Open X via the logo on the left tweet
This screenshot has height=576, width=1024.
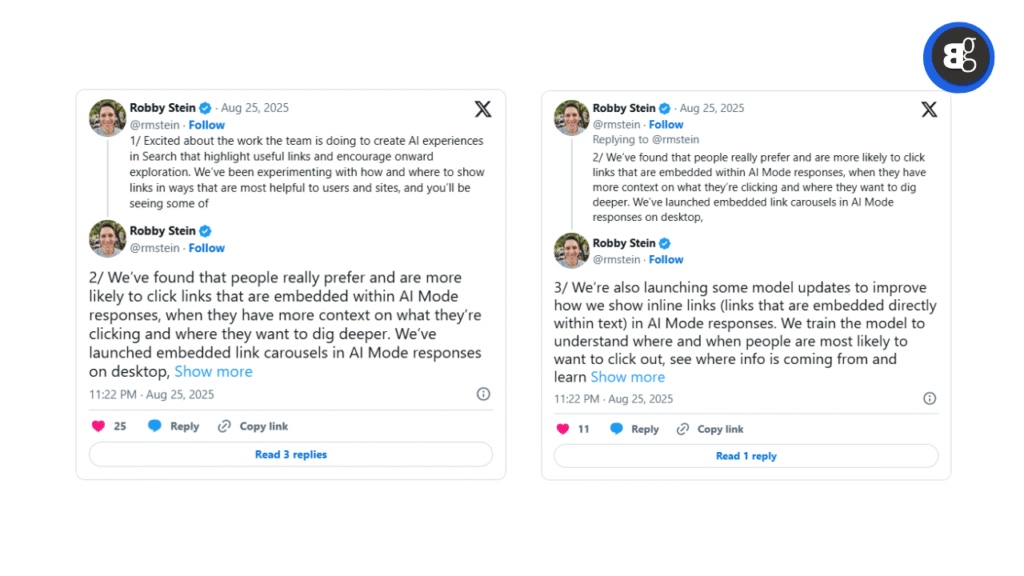[x=483, y=110]
